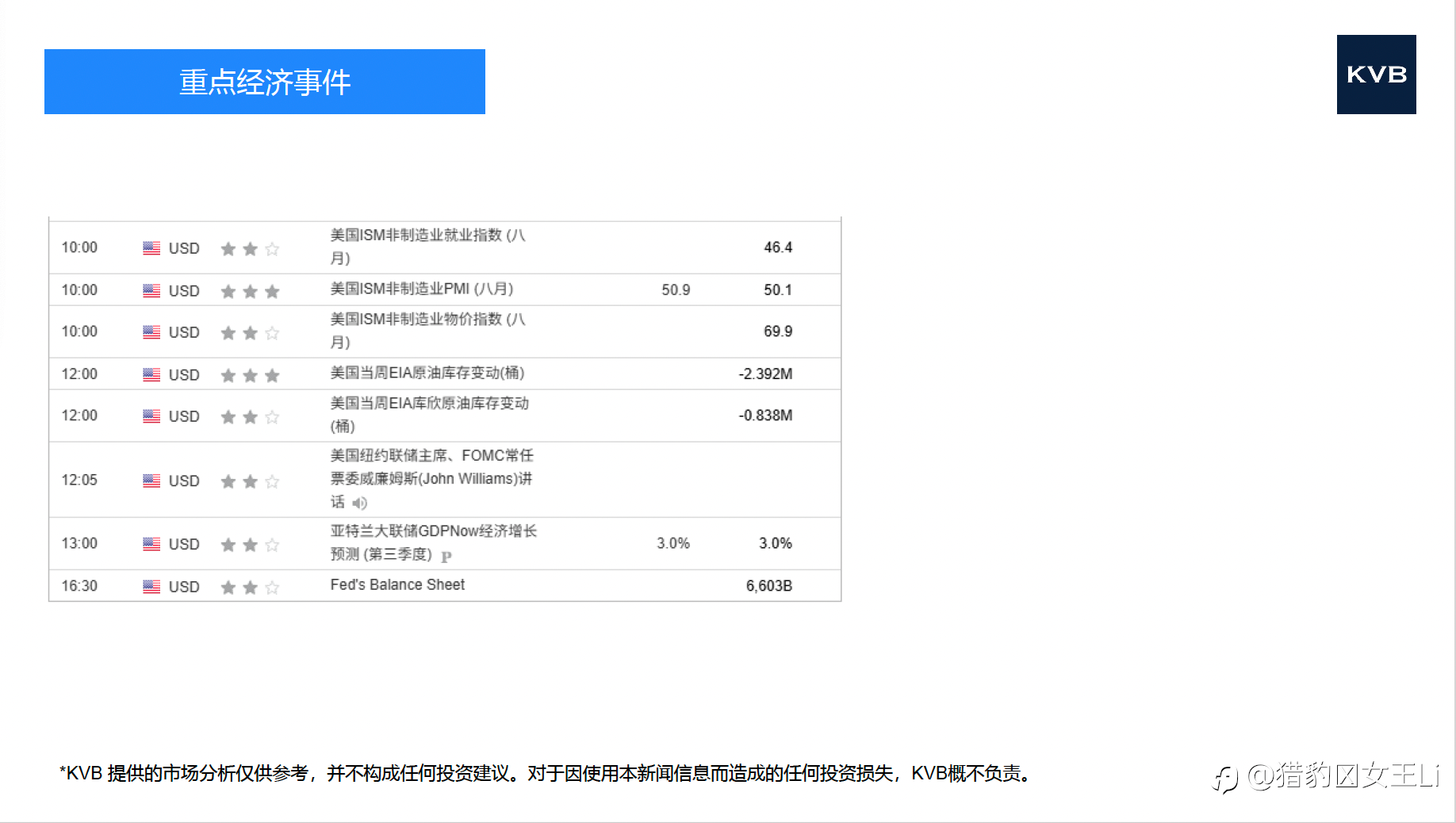Click the KVB logo
The width and height of the screenshot is (1456, 823).
1376,75
